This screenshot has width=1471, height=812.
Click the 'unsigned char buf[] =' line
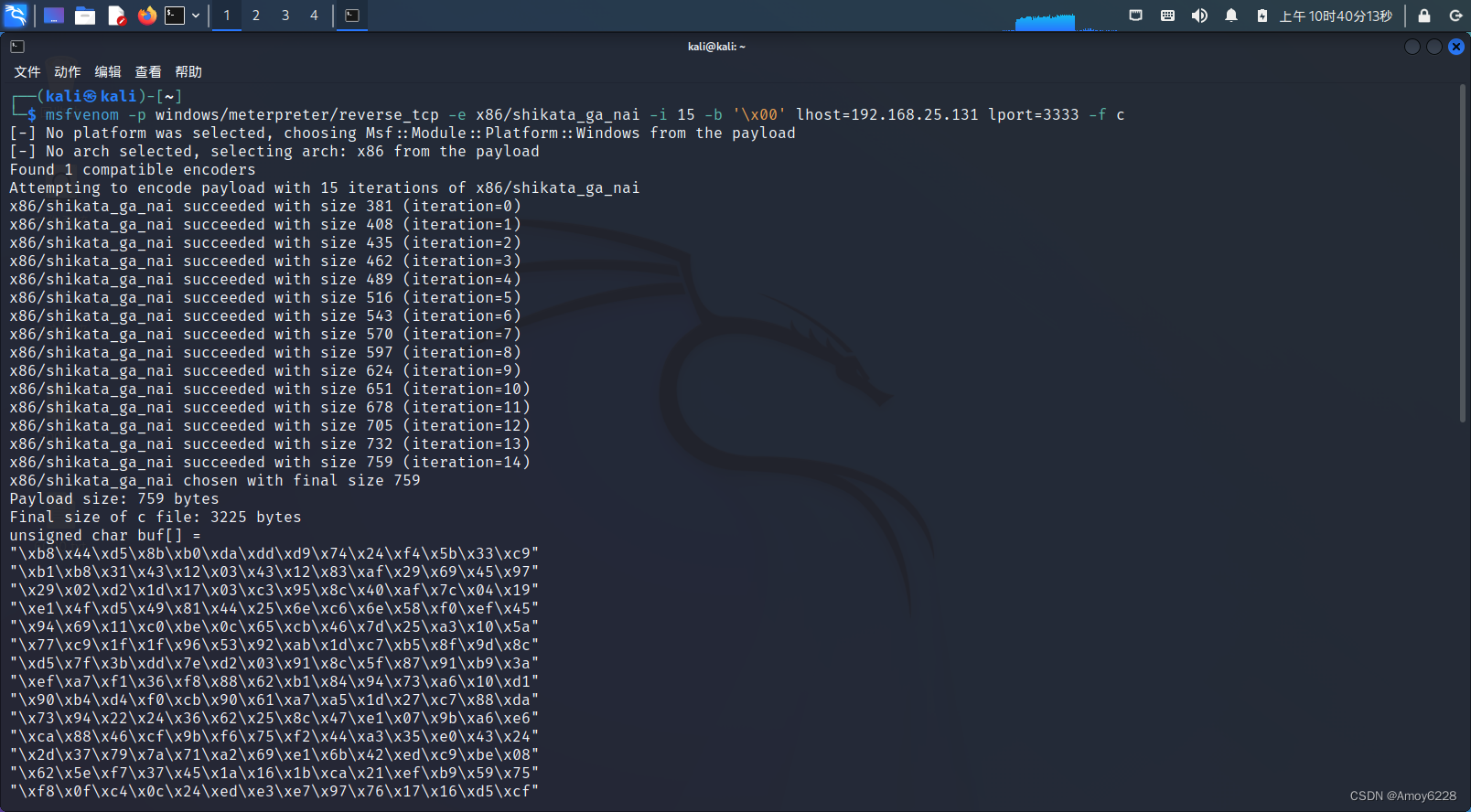click(x=105, y=535)
